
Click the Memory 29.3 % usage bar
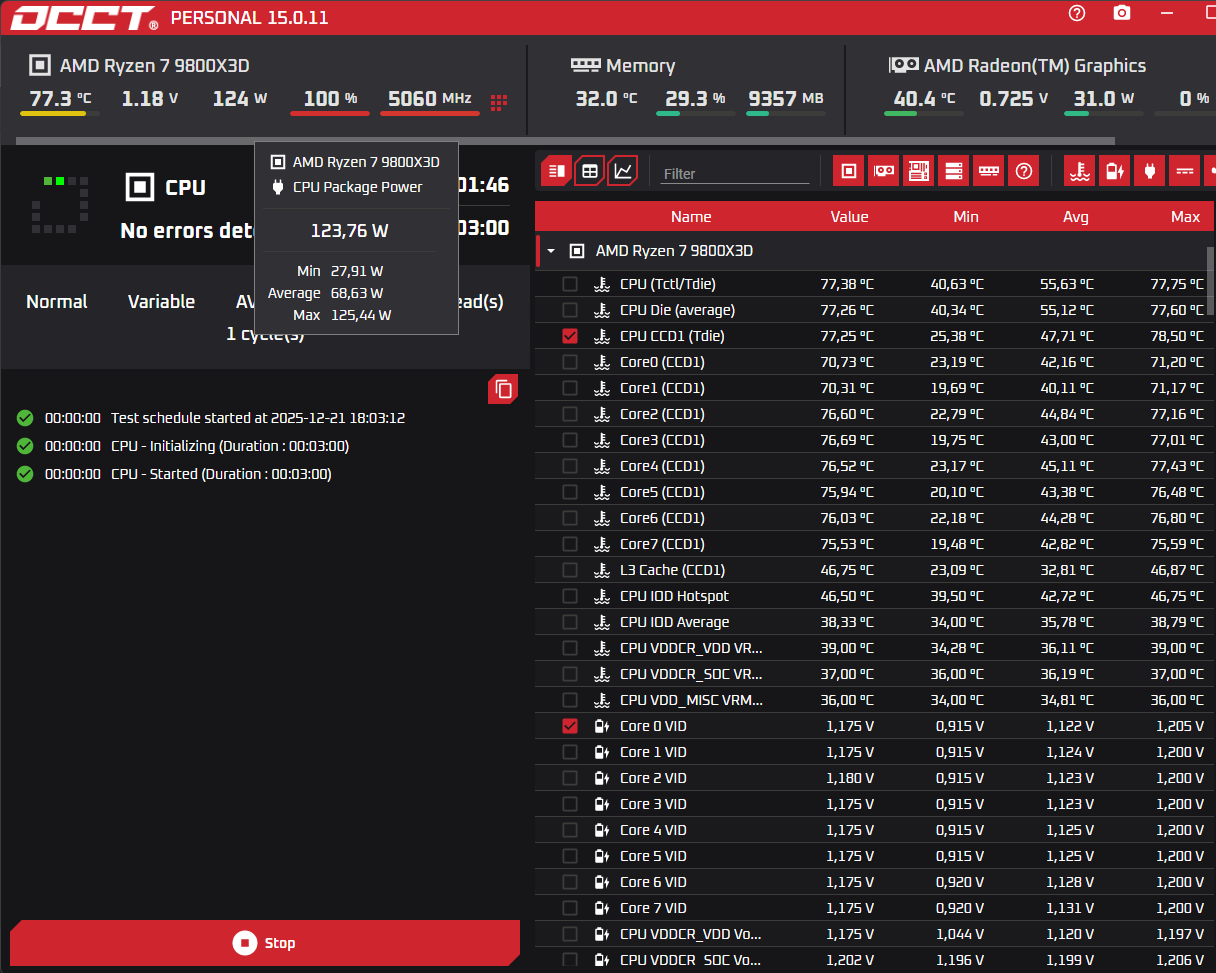point(696,113)
